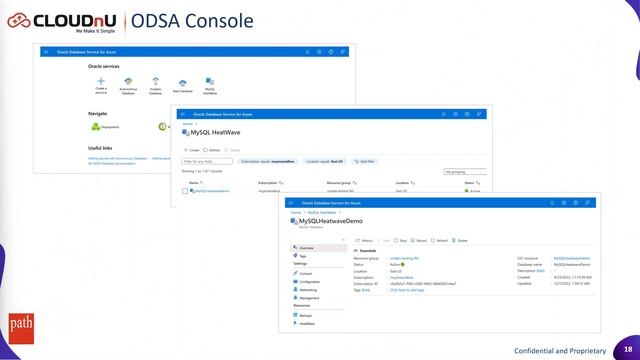Screen dimensions: 640x360
Task: Open the Autonomous Database service icon
Action: tap(128, 81)
